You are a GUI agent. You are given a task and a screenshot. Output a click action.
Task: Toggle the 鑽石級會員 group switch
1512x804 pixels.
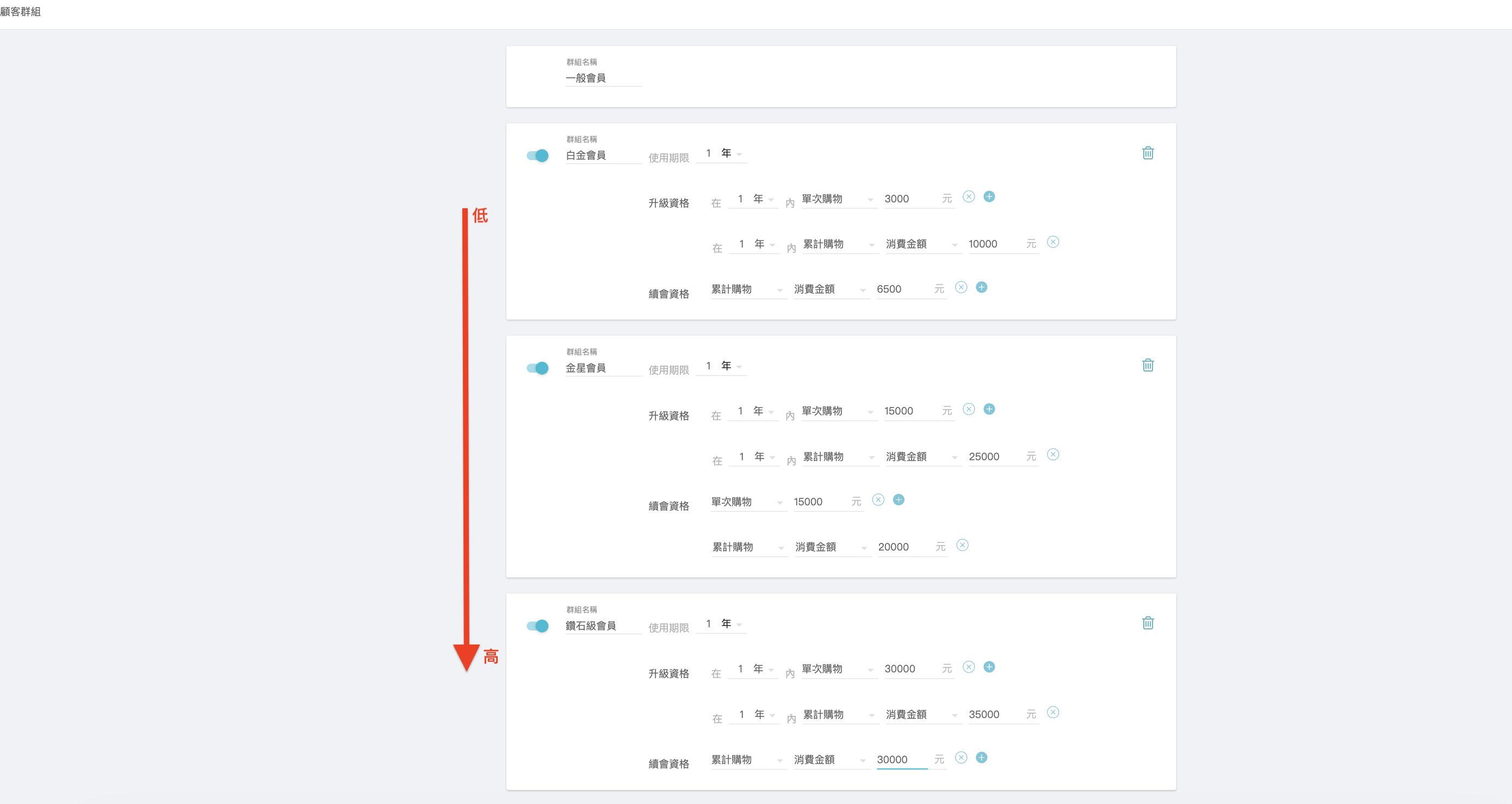coord(537,626)
